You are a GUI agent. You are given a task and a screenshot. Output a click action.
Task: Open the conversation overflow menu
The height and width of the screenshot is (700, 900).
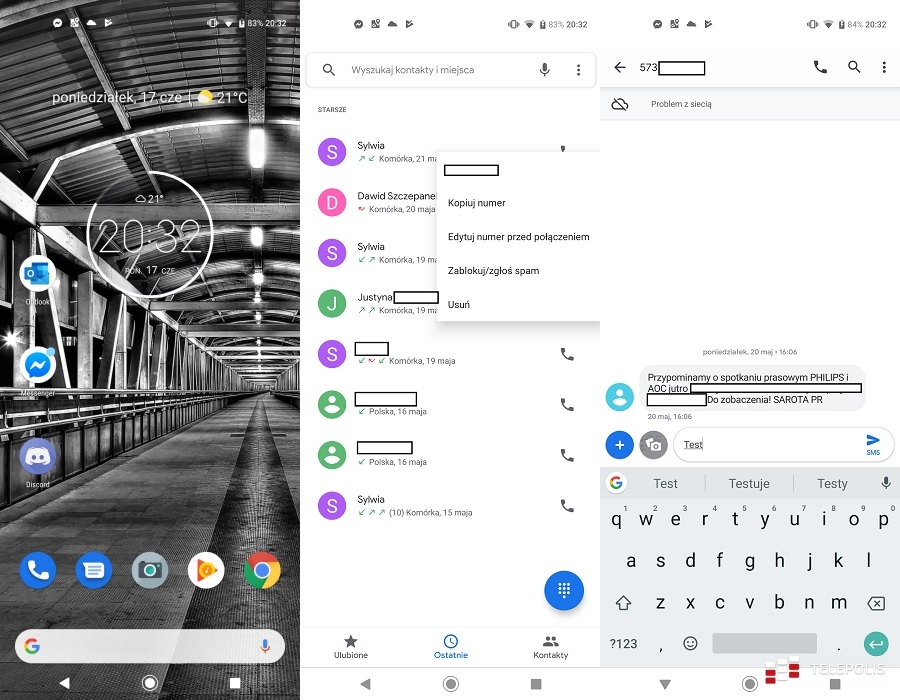click(884, 67)
